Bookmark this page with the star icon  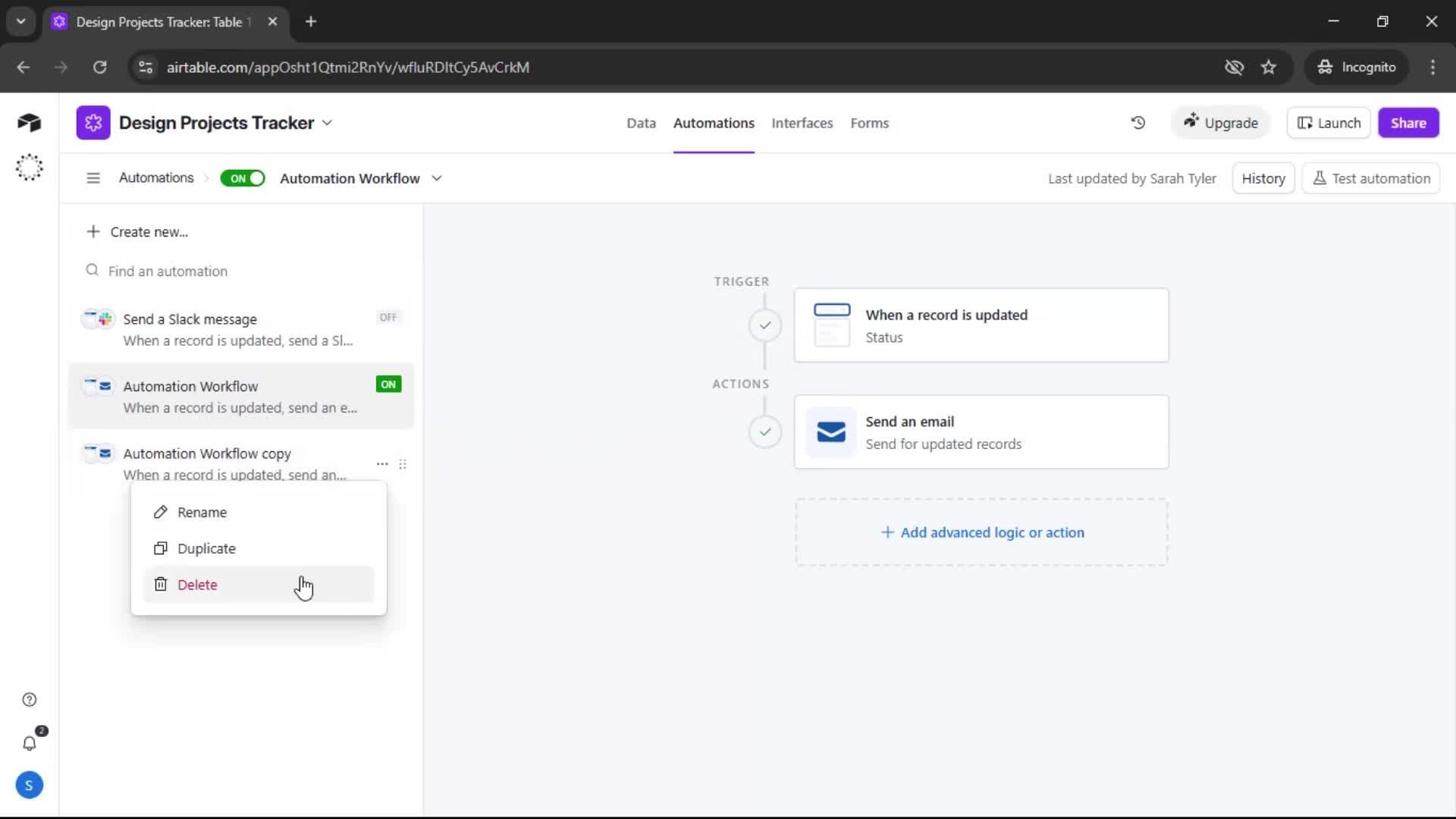[1269, 67]
